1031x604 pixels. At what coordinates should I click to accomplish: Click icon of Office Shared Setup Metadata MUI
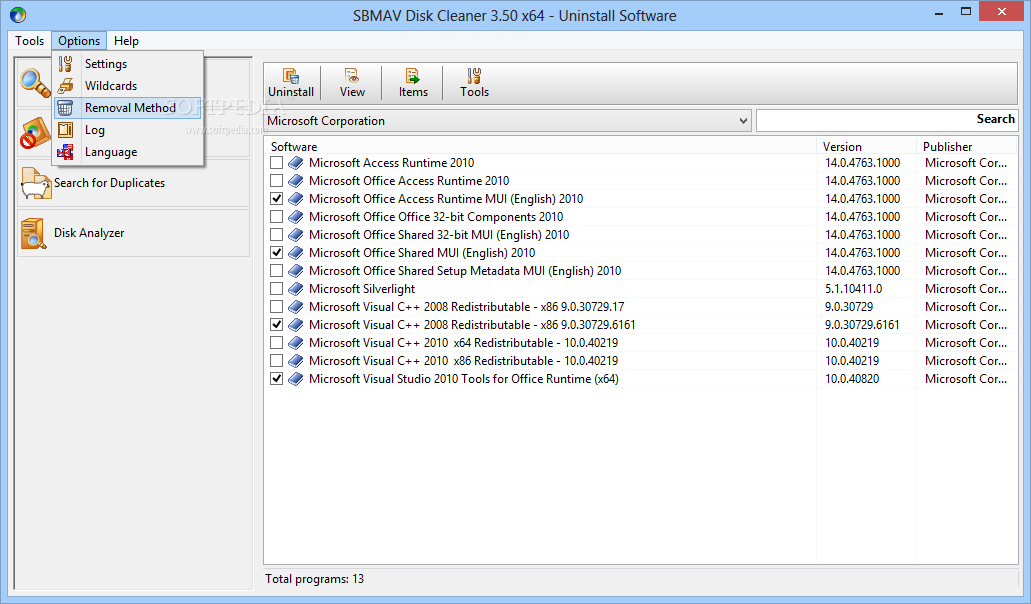click(296, 271)
